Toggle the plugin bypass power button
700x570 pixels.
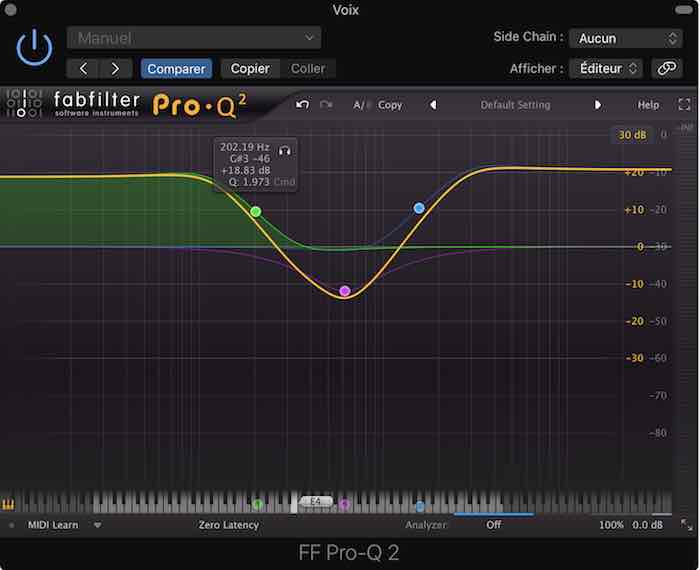coord(34,48)
